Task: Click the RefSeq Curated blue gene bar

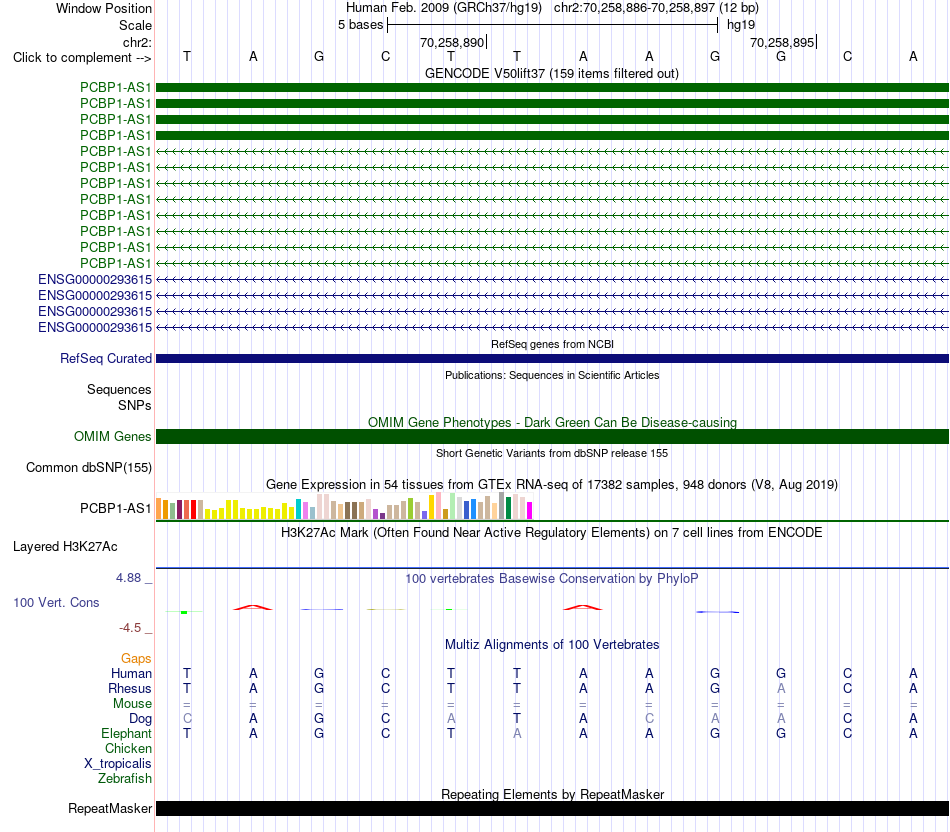Action: point(552,359)
